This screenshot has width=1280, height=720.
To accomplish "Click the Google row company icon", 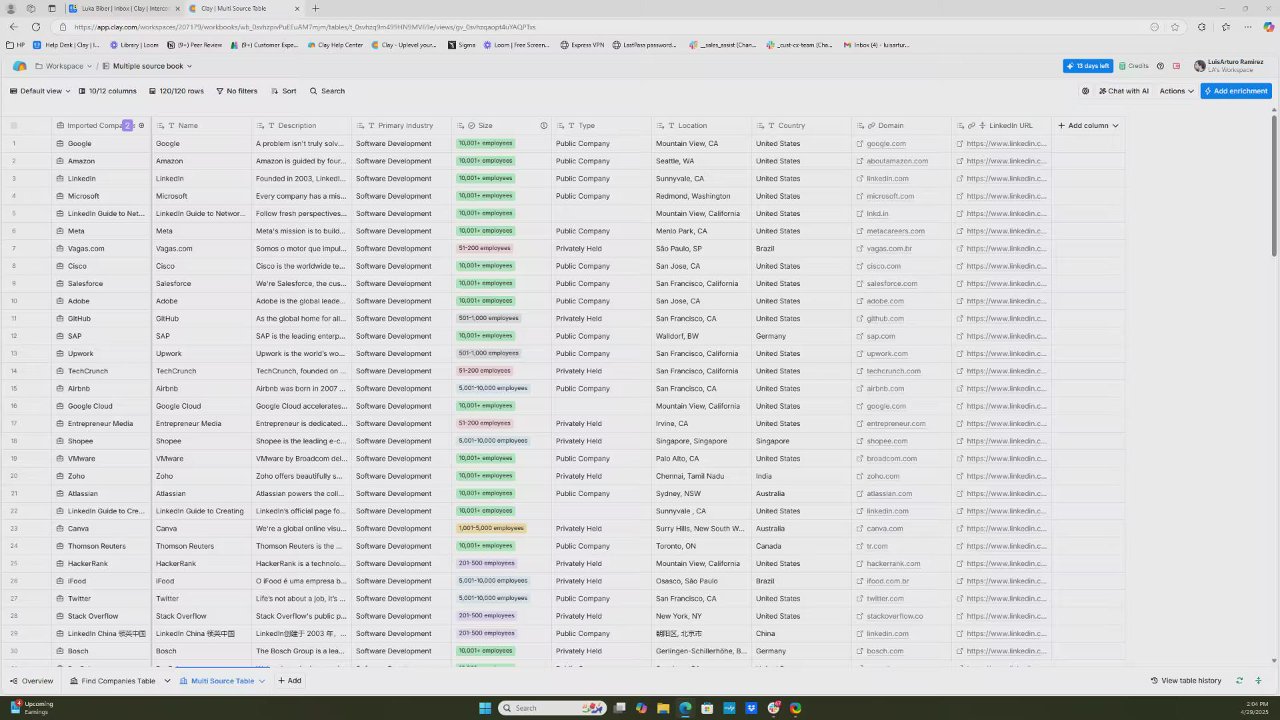I will coord(60,144).
